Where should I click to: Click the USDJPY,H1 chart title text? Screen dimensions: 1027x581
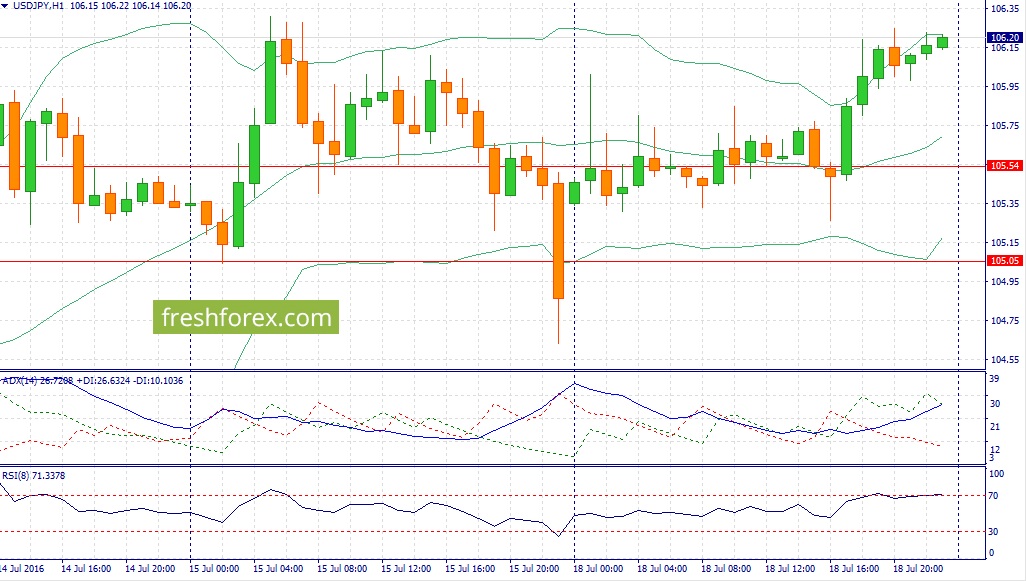(x=39, y=5)
